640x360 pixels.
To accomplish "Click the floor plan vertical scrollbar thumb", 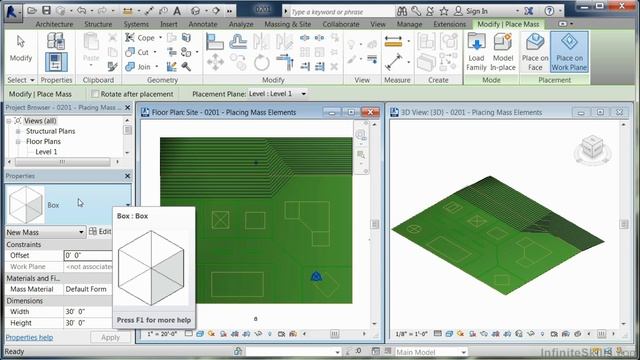I will point(375,224).
